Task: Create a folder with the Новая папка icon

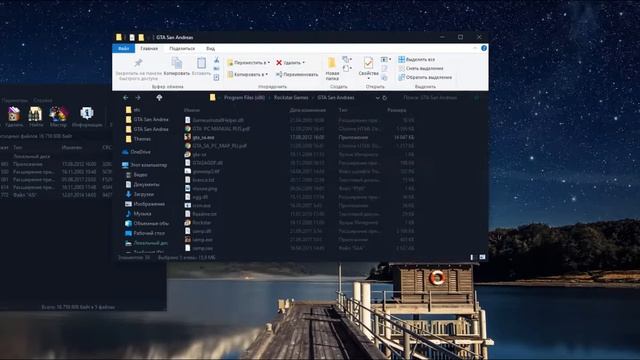Action: click(x=331, y=63)
